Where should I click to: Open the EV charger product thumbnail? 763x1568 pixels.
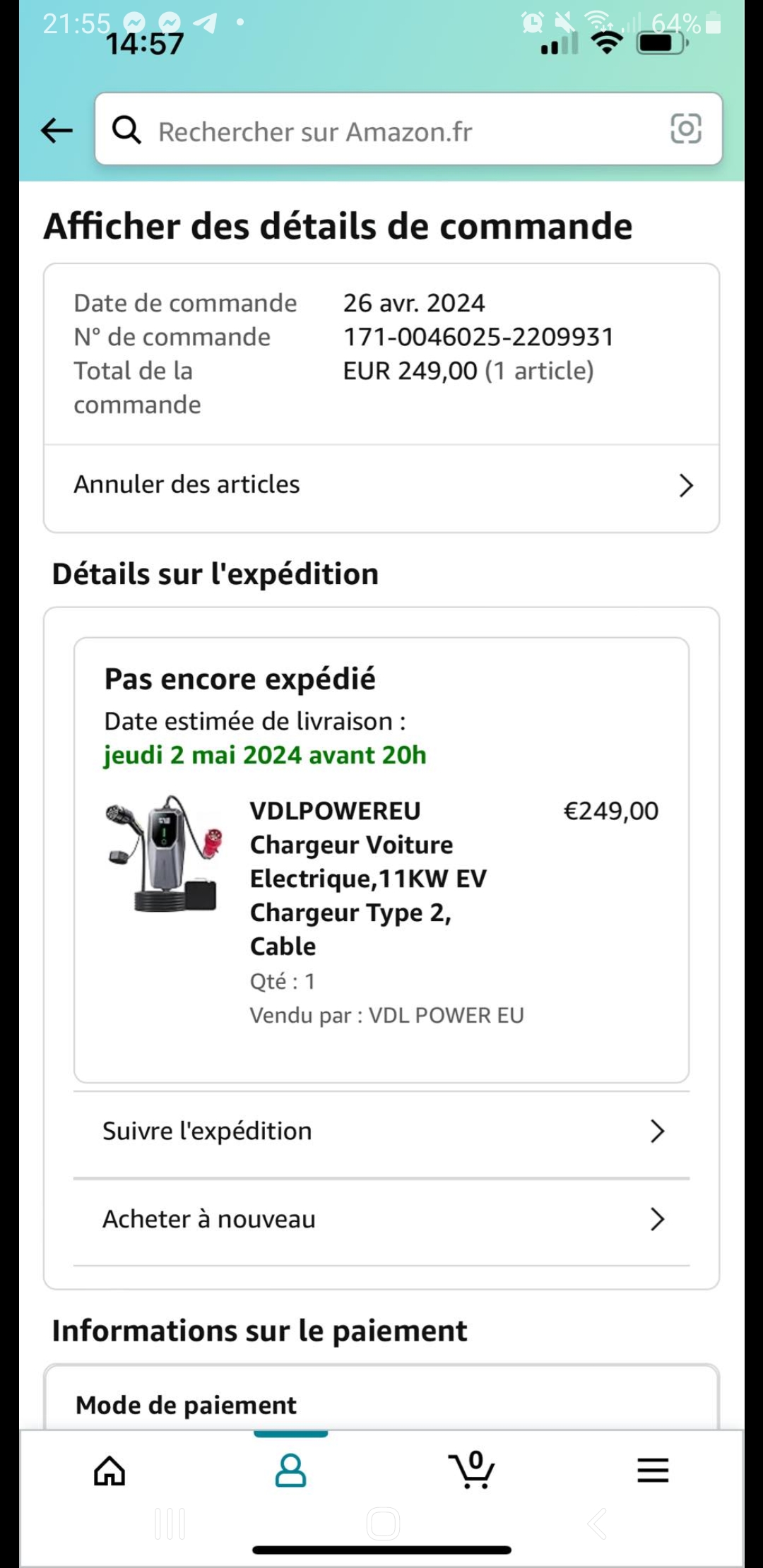[164, 854]
